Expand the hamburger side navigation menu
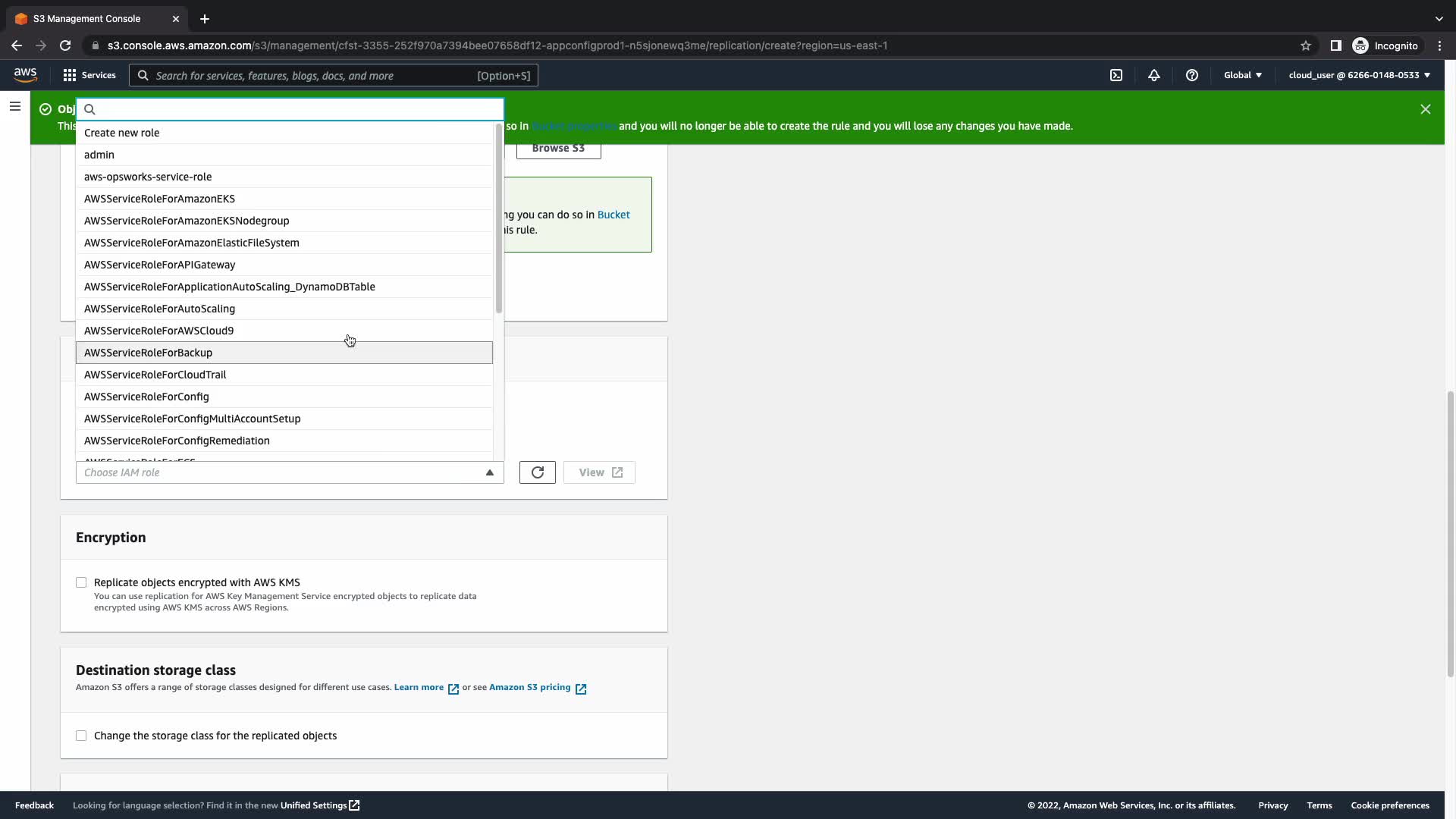The height and width of the screenshot is (819, 1456). click(x=14, y=107)
